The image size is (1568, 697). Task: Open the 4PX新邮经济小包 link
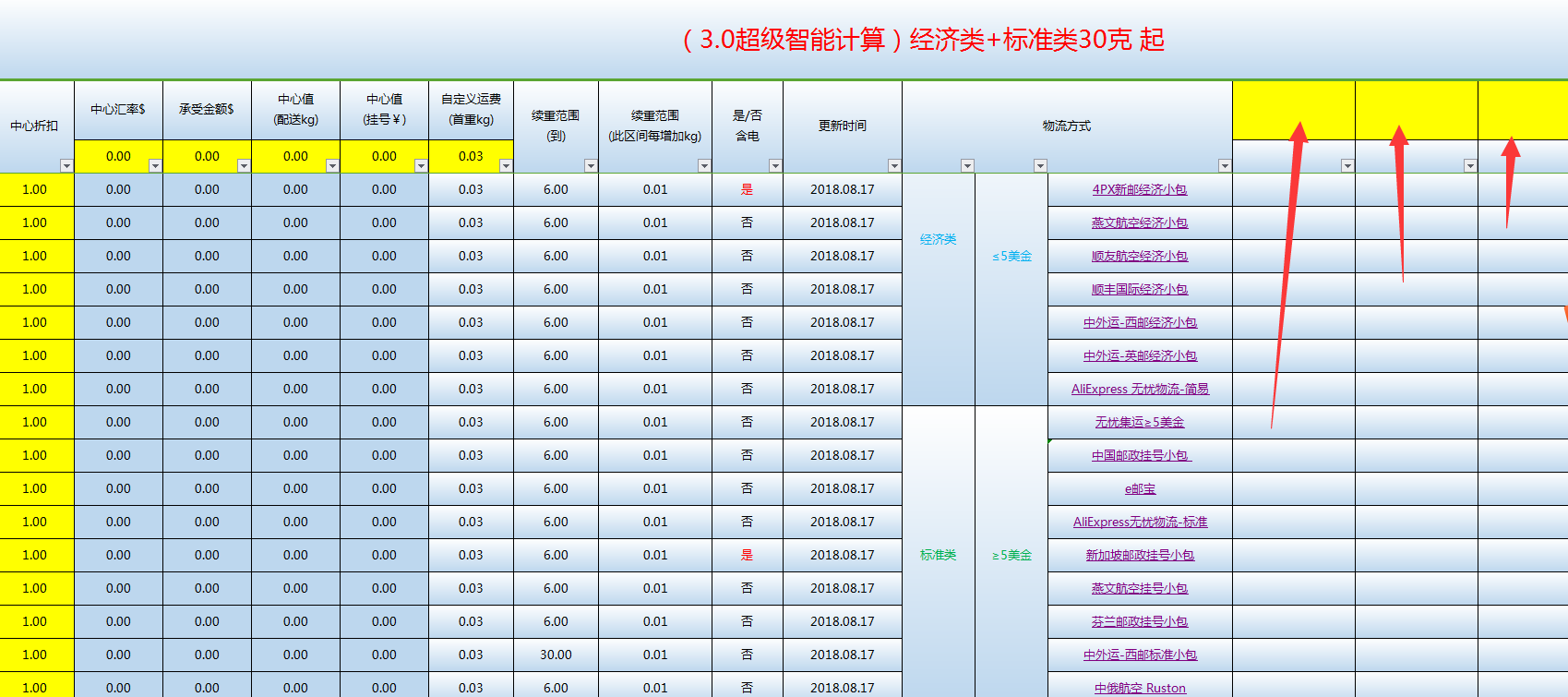tap(1140, 189)
